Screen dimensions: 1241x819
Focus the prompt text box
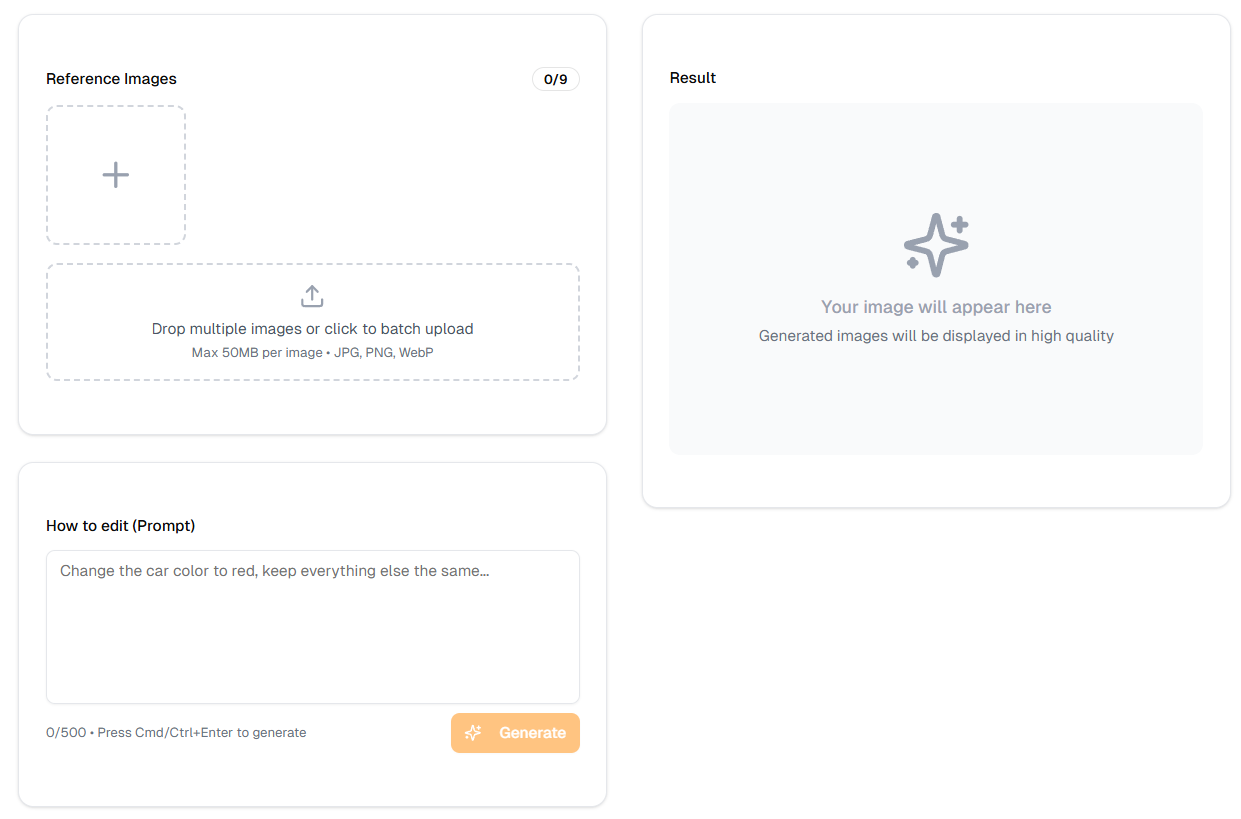(312, 640)
